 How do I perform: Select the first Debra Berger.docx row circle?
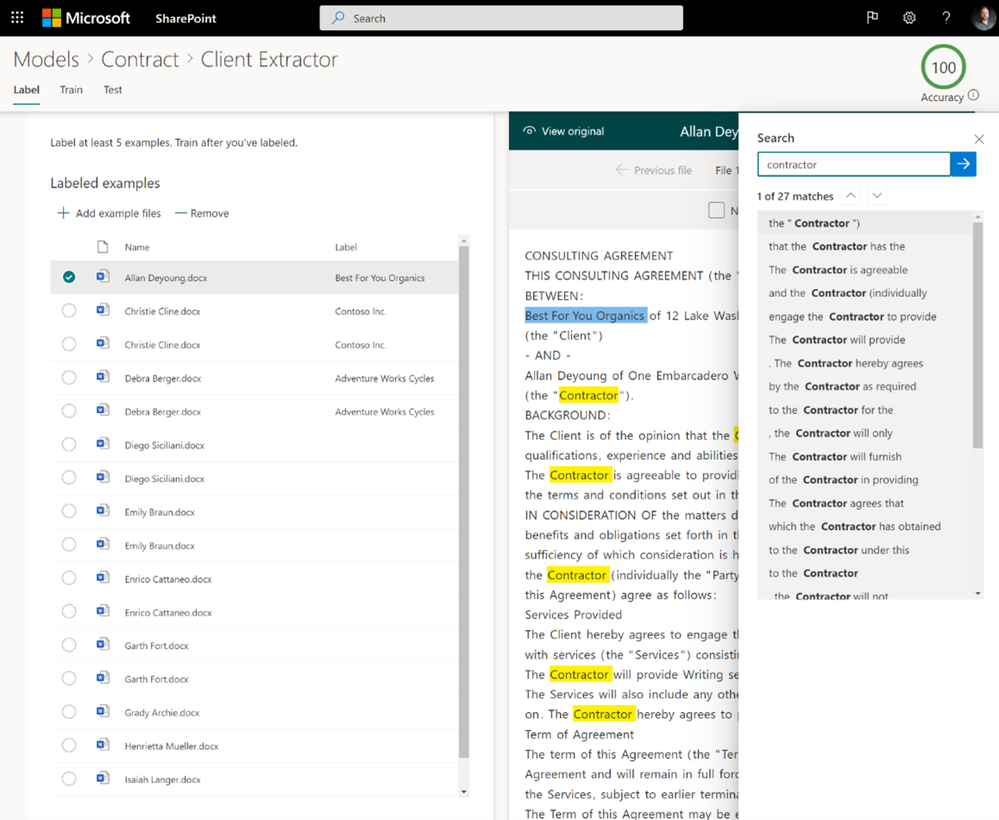69,377
